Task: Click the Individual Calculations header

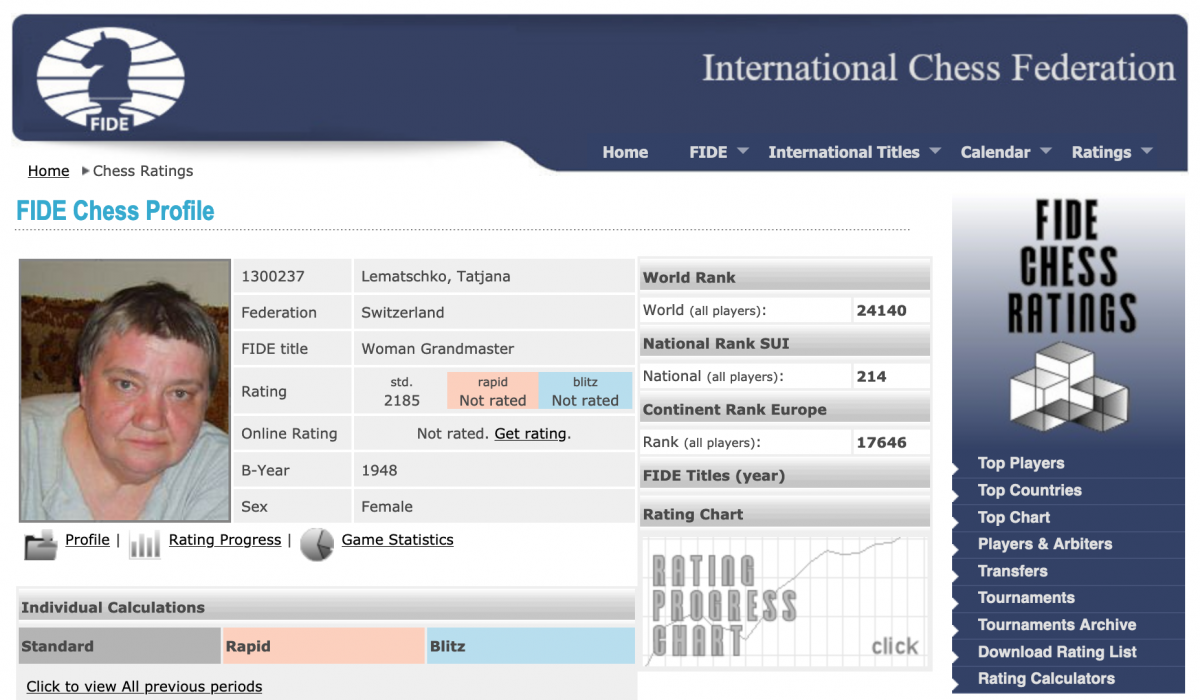Action: (326, 607)
